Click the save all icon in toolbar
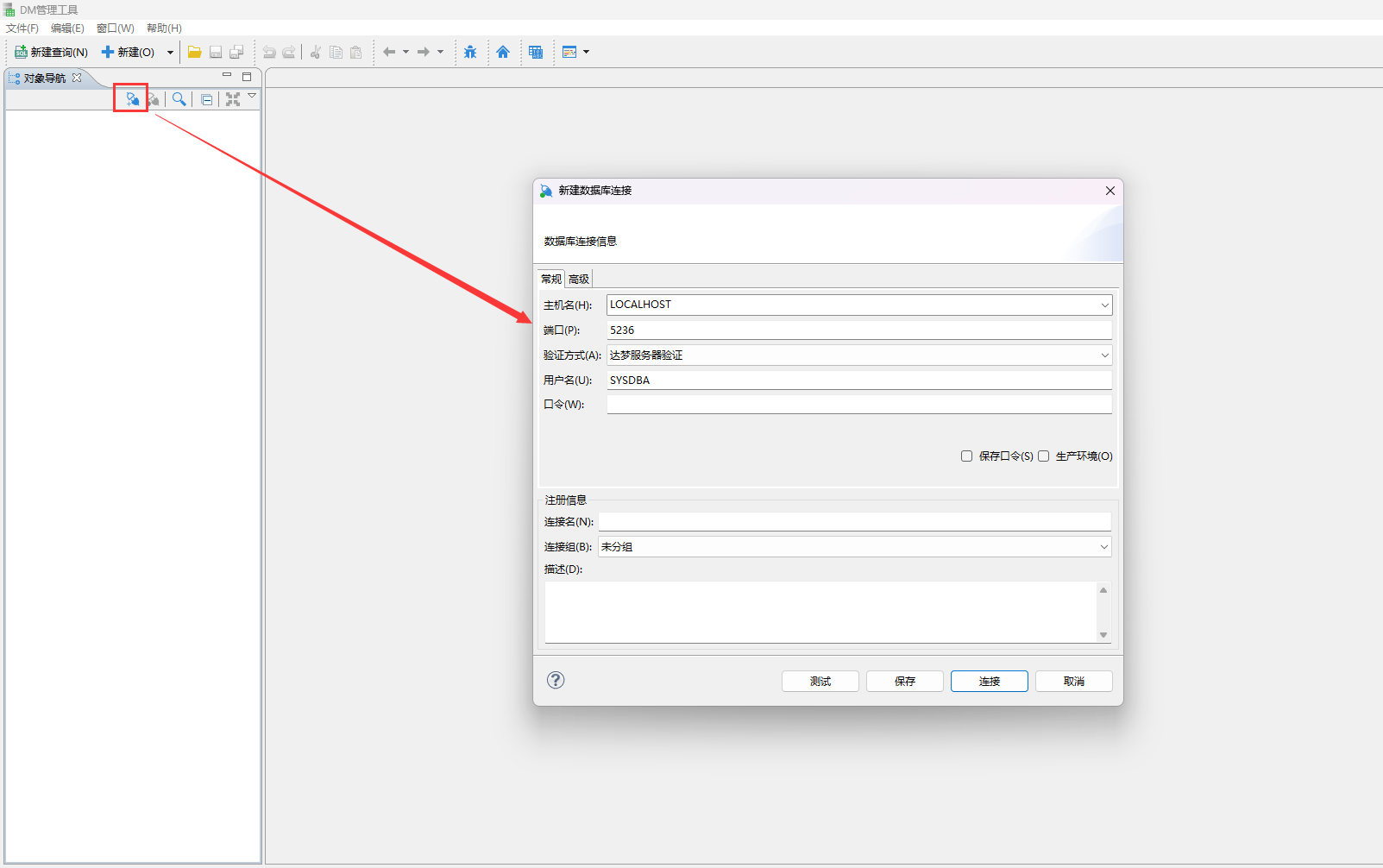 (x=236, y=52)
